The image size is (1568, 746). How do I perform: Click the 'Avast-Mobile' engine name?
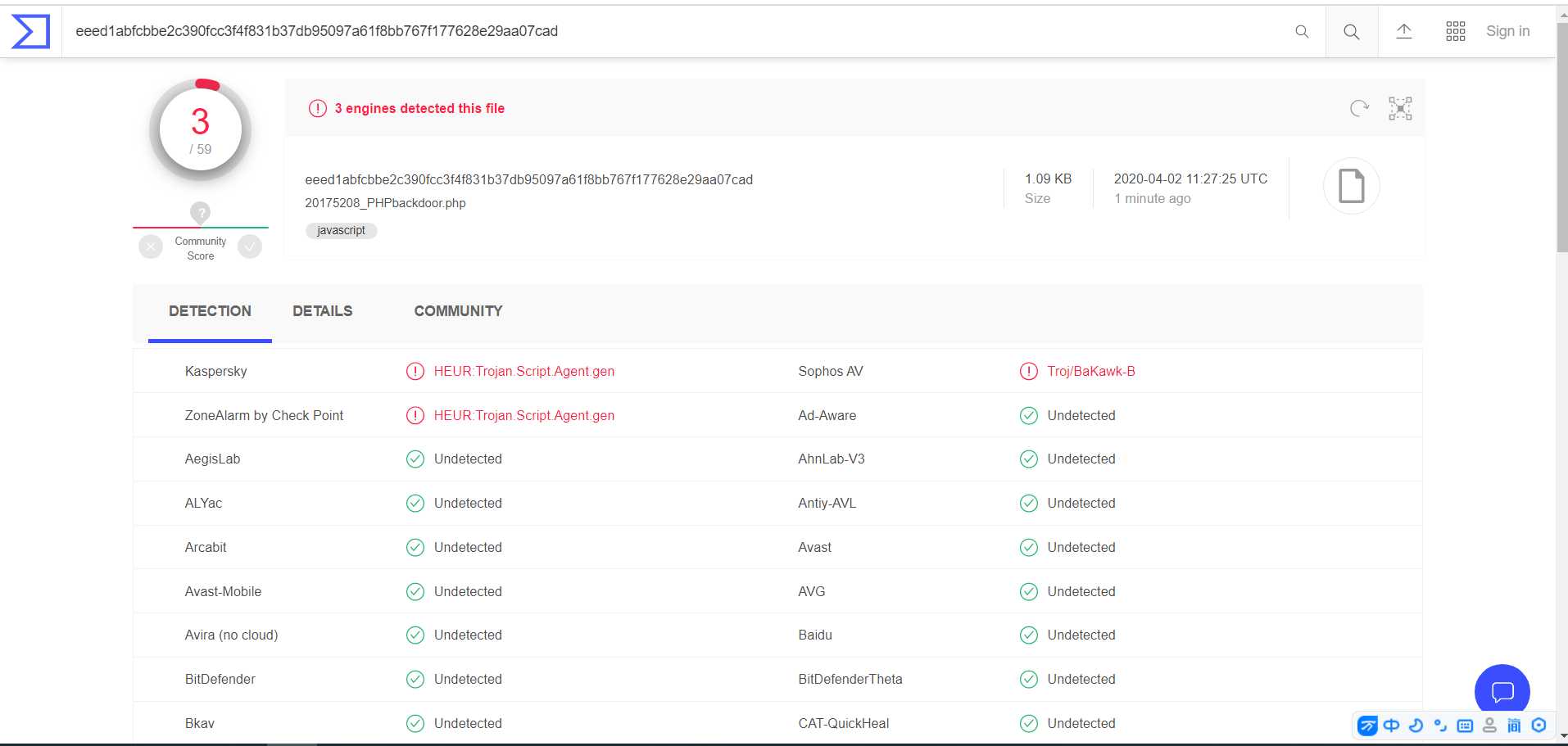tap(223, 591)
